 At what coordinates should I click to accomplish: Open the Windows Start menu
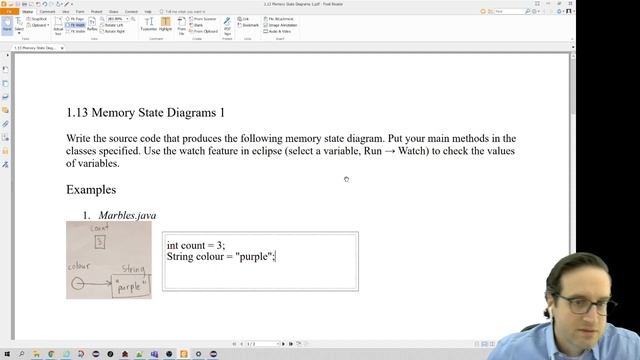pyautogui.click(x=7, y=354)
